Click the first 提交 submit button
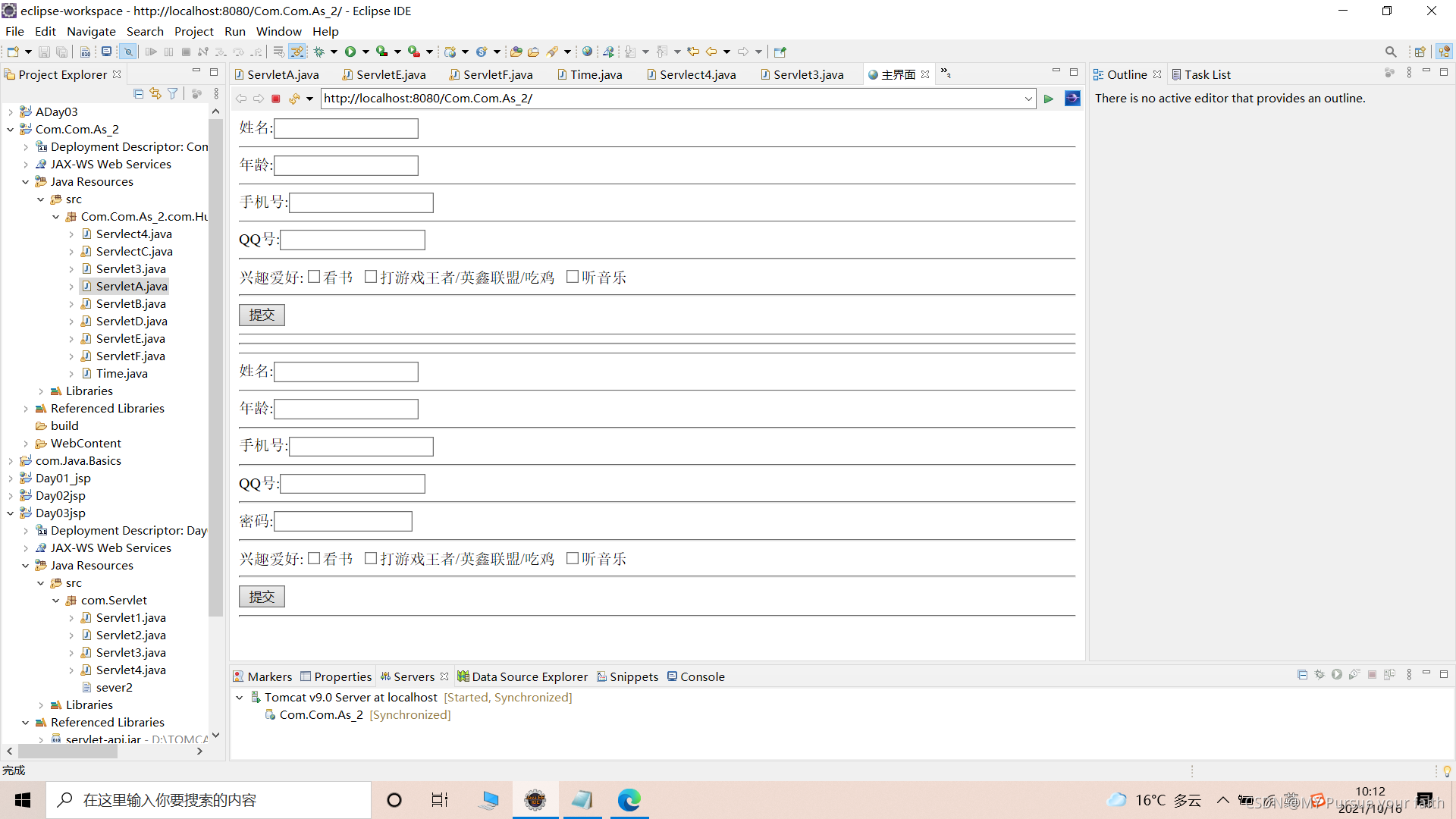The image size is (1456, 819). [262, 315]
